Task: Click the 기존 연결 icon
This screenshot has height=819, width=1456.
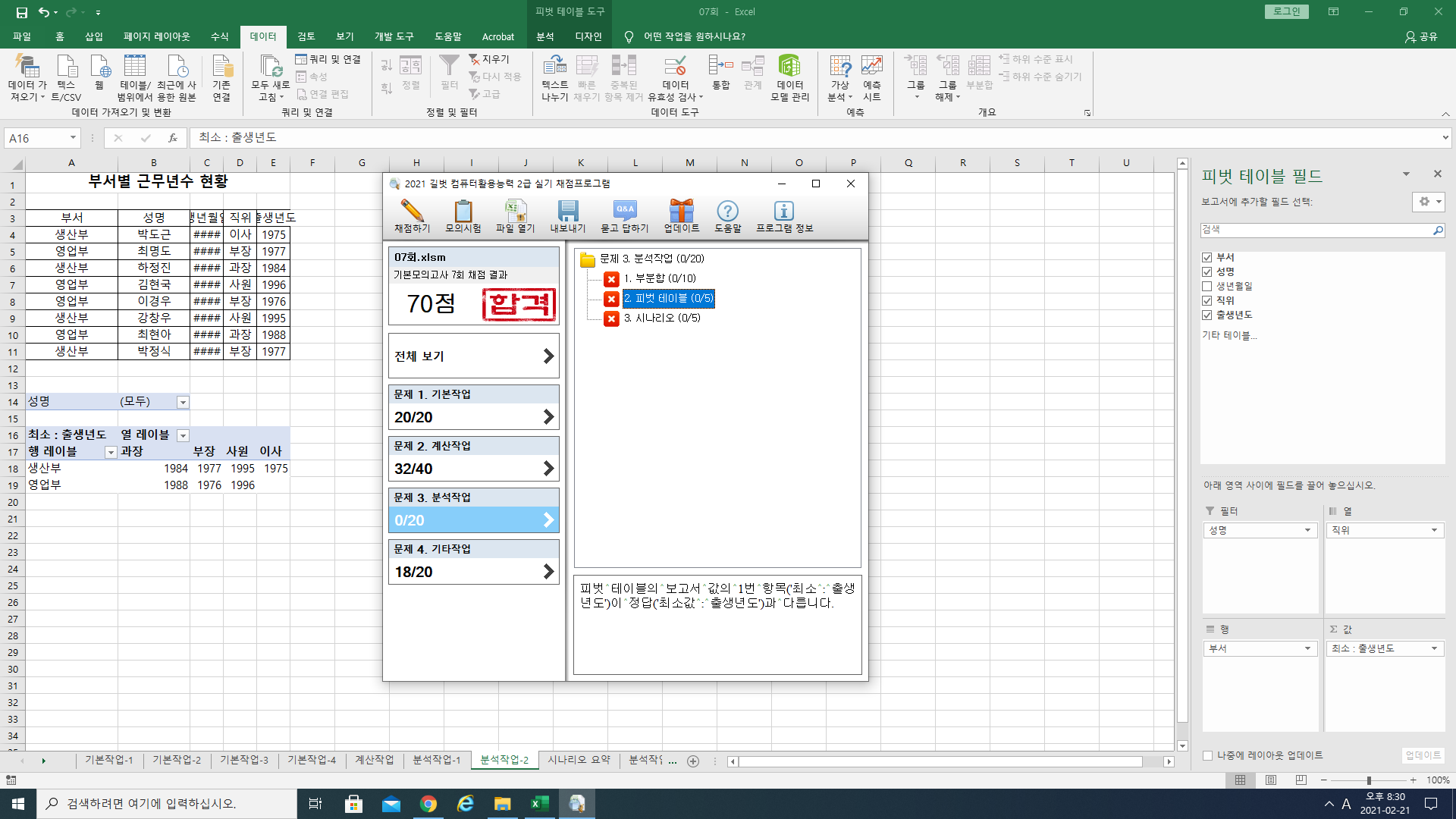Action: (x=221, y=77)
